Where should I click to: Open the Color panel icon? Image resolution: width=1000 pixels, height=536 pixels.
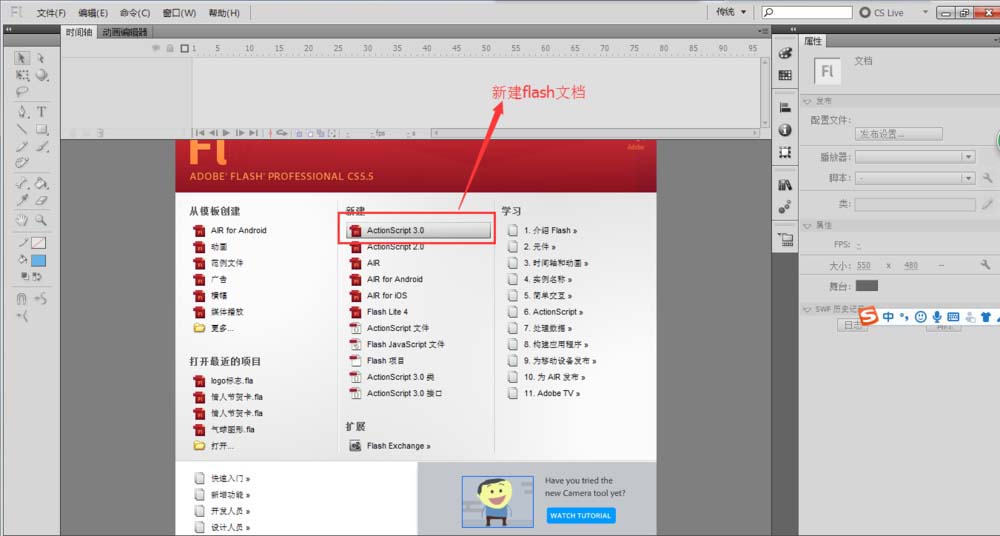point(785,54)
